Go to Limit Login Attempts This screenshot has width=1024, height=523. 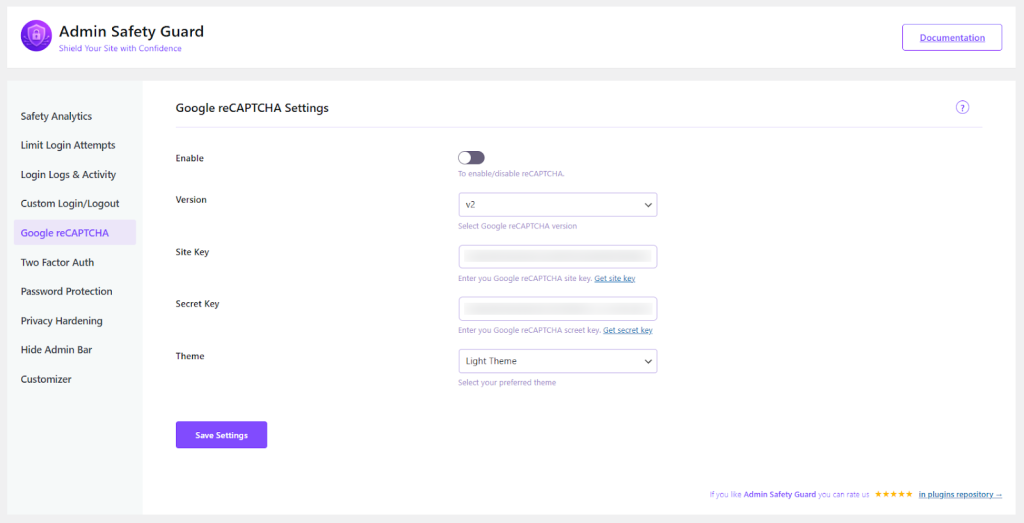pyautogui.click(x=68, y=146)
